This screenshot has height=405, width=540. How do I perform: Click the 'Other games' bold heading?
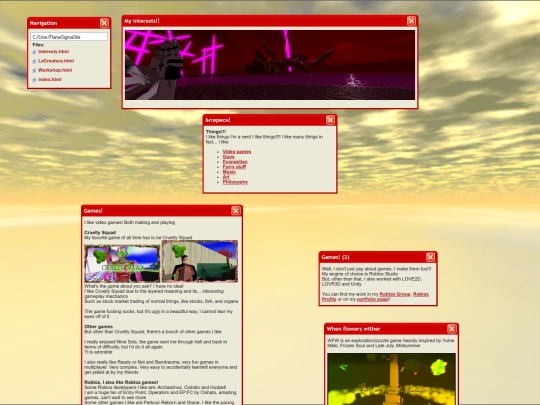(98, 326)
